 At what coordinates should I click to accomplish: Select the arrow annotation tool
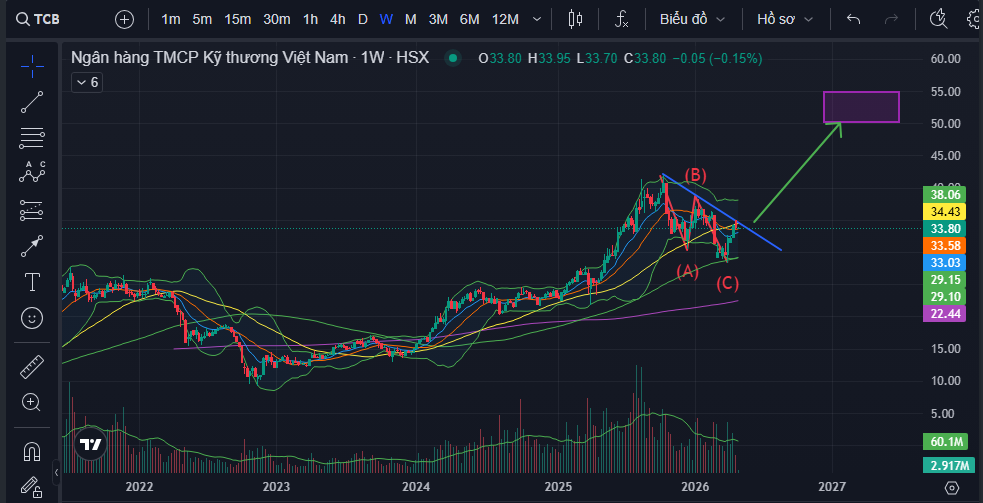(x=31, y=246)
